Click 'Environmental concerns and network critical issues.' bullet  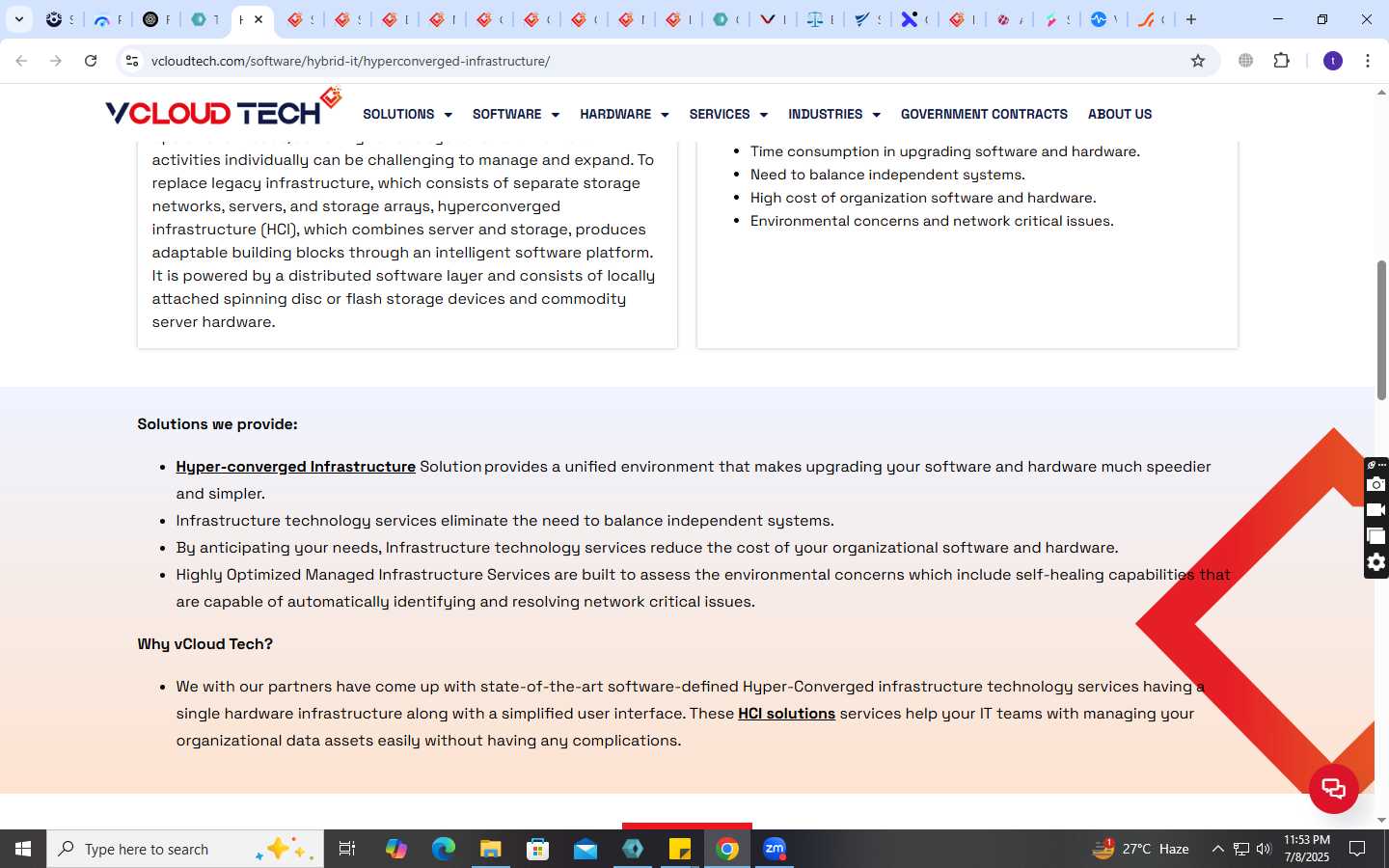[x=932, y=221]
